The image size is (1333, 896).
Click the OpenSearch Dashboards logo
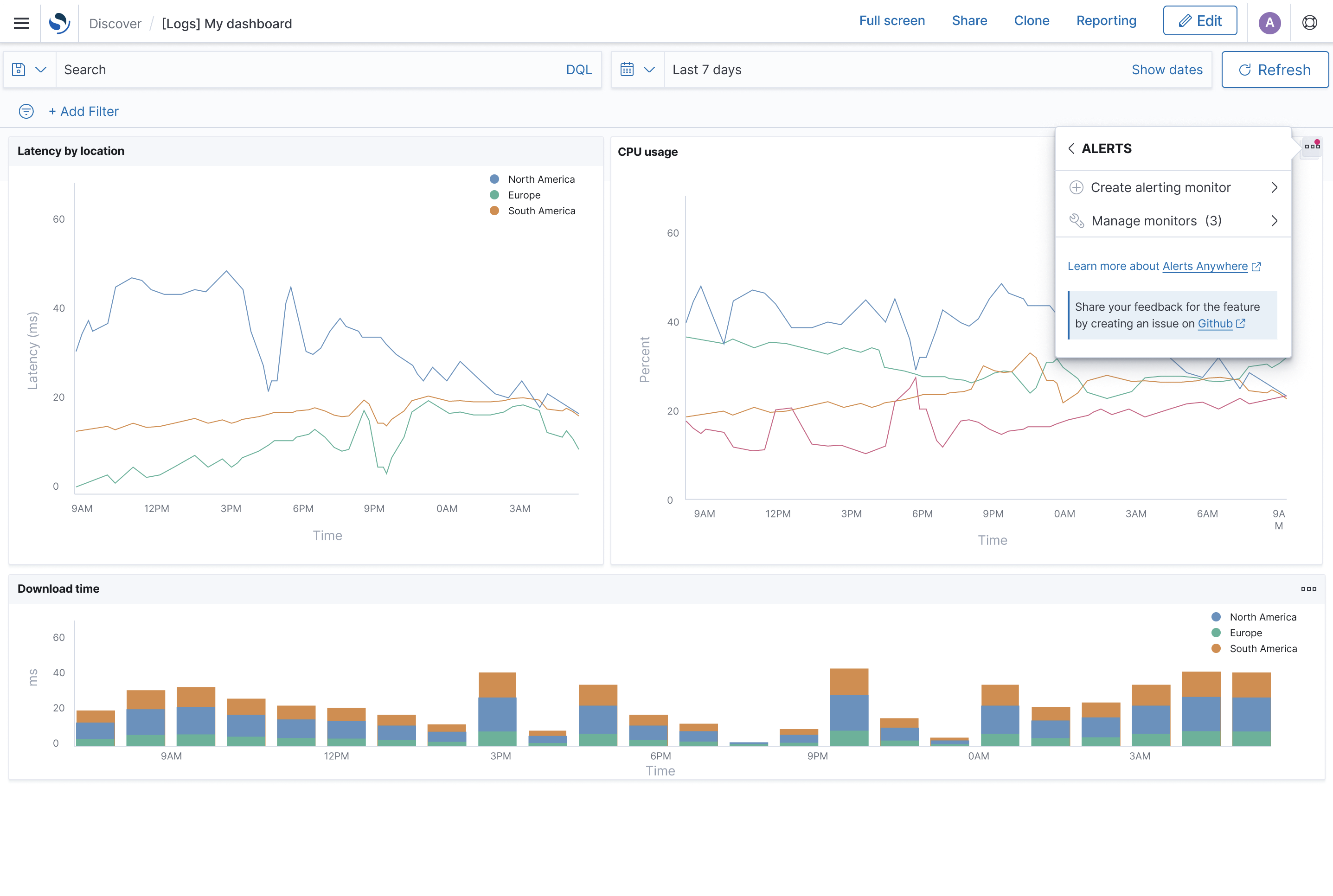coord(59,23)
